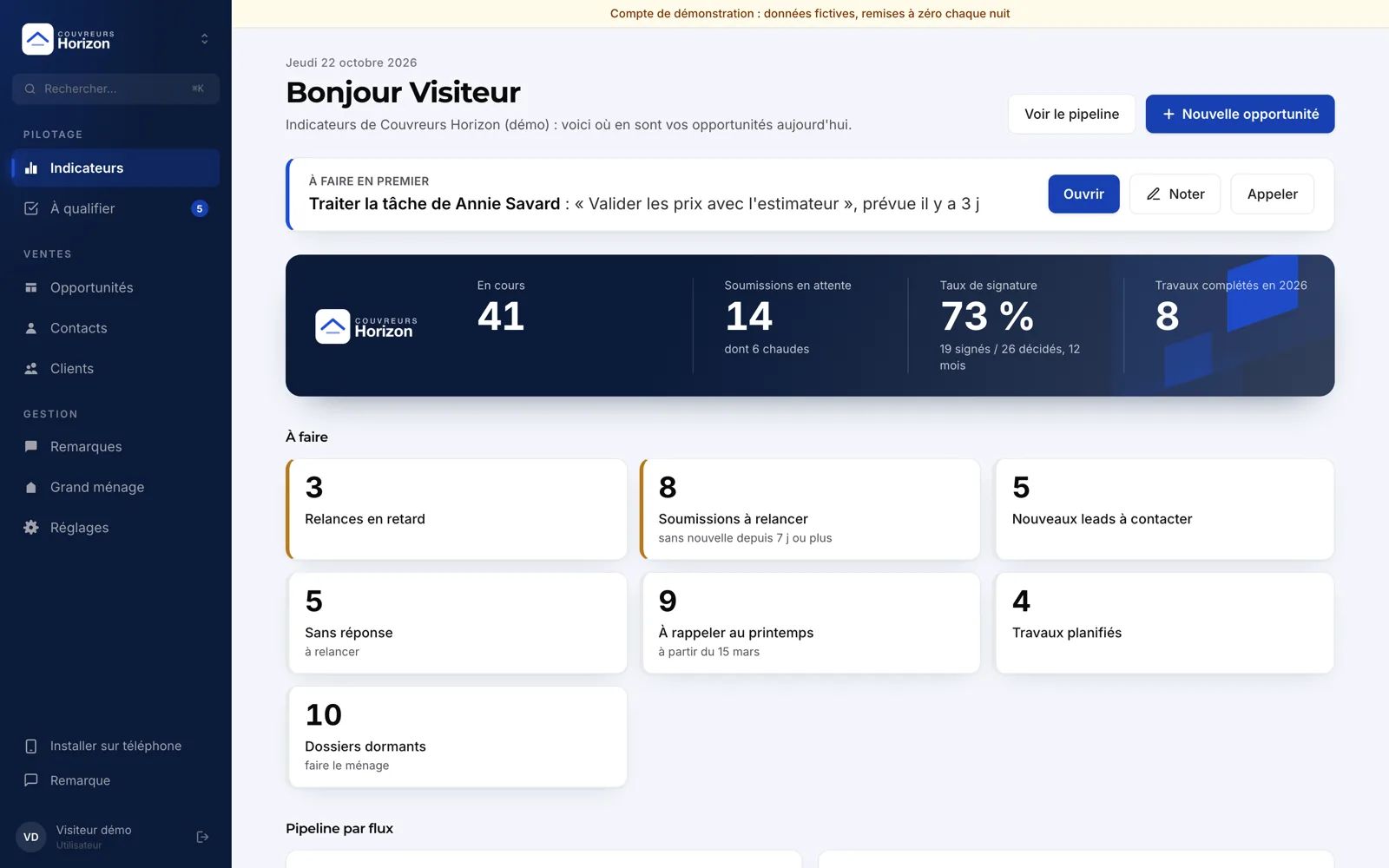This screenshot has width=1389, height=868.
Task: Click the badge showing 5 on À qualifier
Action: [x=200, y=208]
